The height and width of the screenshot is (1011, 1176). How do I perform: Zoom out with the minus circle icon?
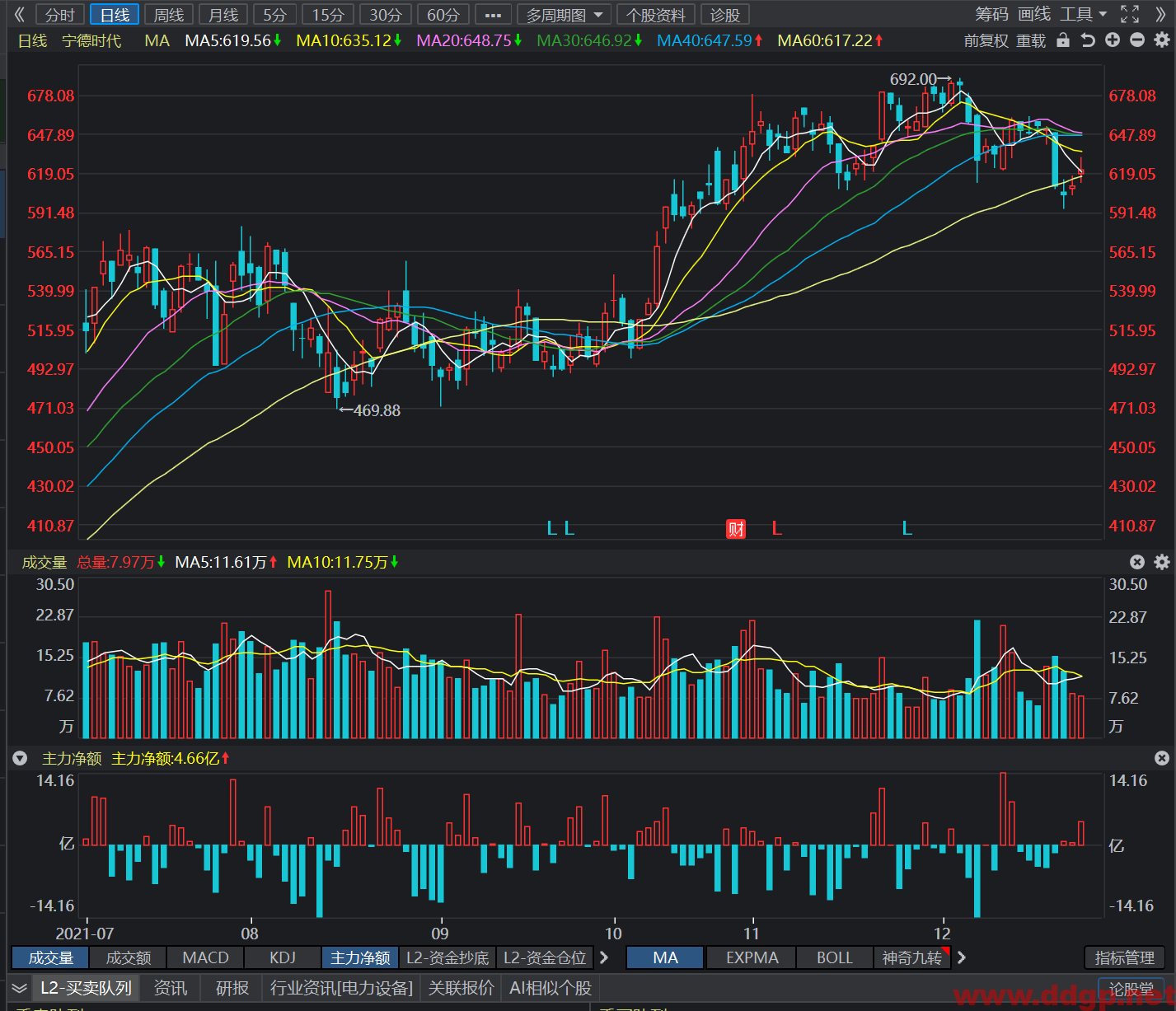[x=1137, y=40]
